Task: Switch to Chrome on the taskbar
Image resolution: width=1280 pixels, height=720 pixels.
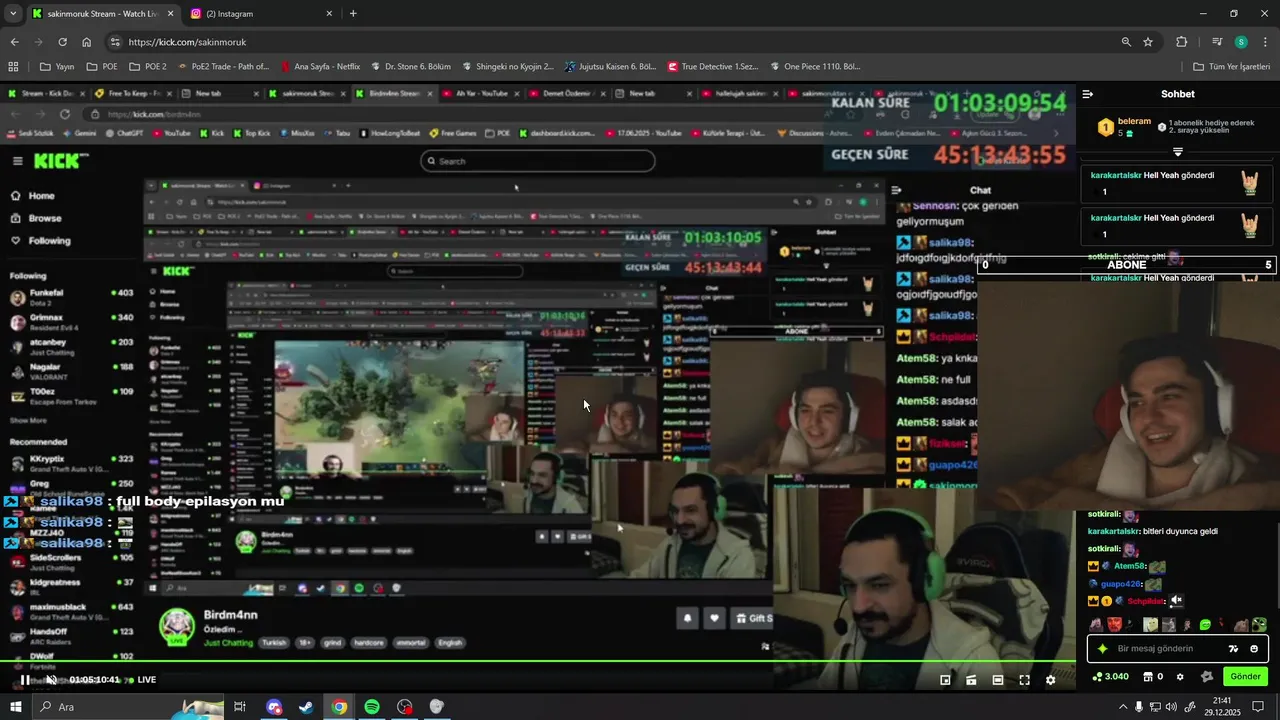Action: click(x=339, y=707)
